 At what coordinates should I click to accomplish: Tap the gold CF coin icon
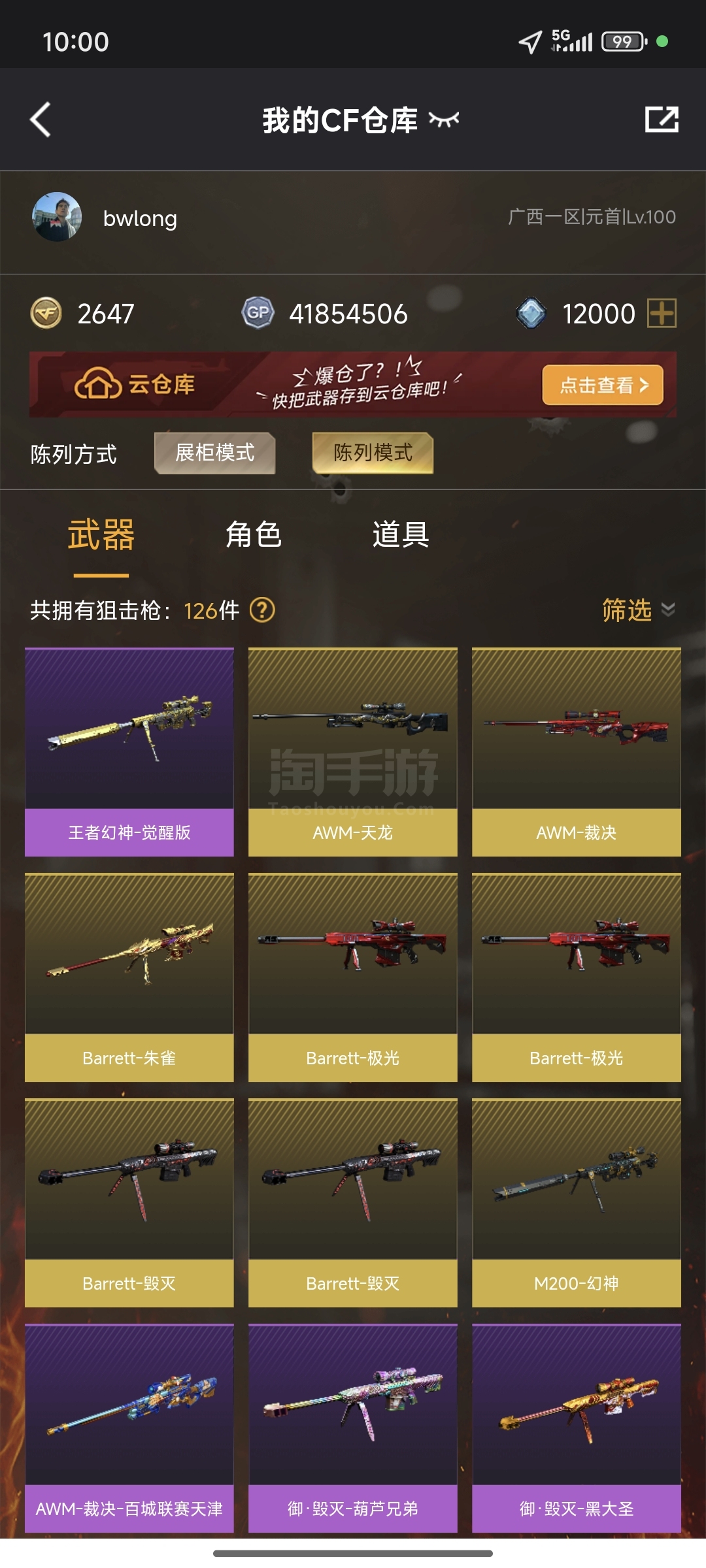(x=46, y=314)
